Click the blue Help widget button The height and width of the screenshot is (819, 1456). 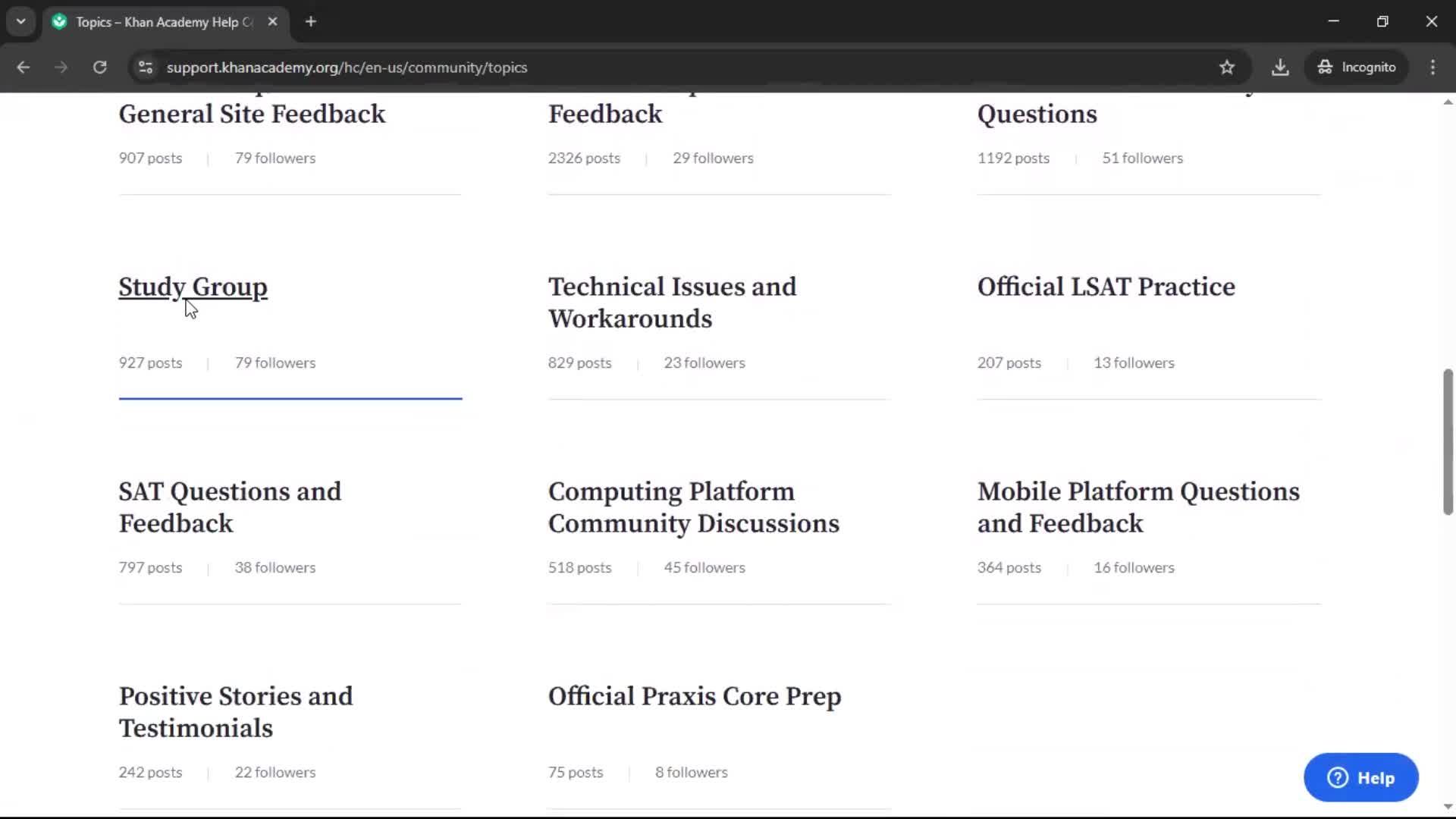1360,777
